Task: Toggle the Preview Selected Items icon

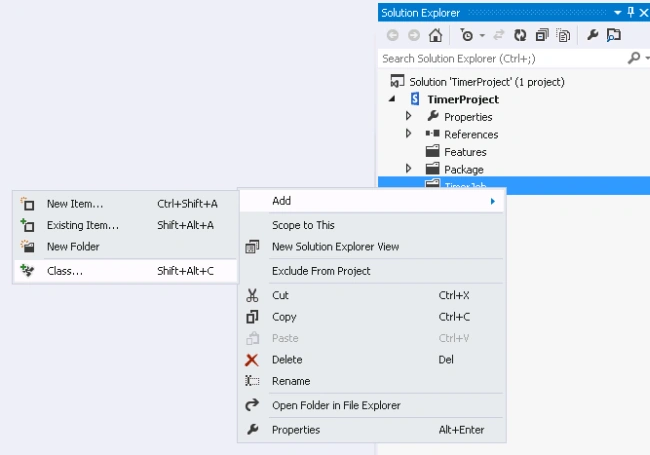Action: (614, 35)
